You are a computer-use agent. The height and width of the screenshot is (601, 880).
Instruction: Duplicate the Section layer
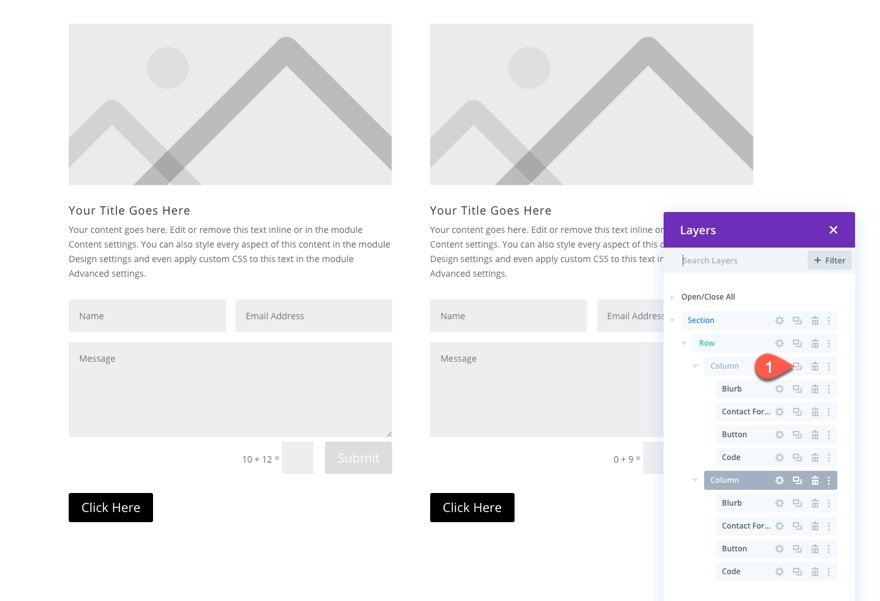click(x=797, y=320)
